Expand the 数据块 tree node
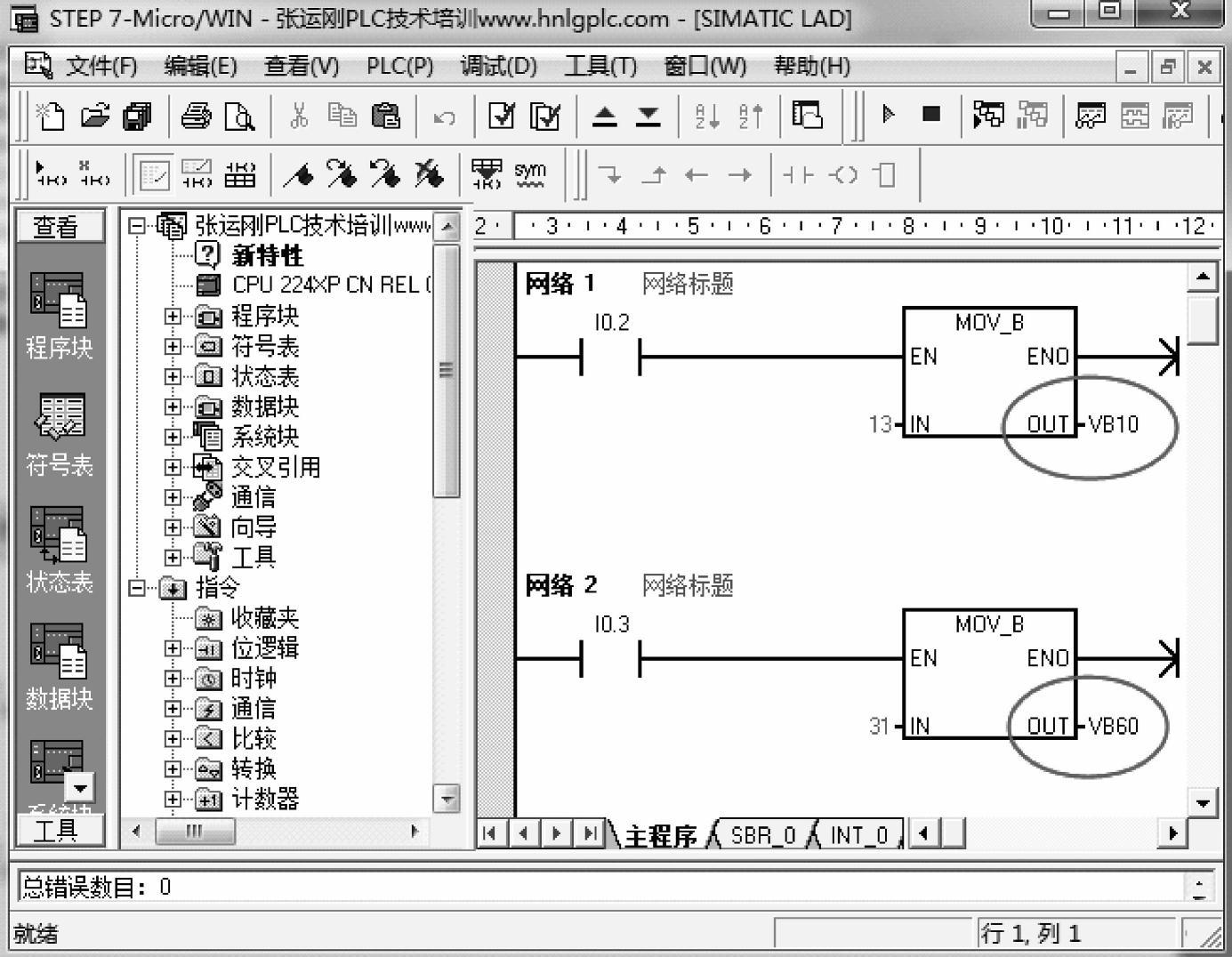This screenshot has width=1232, height=957. tap(173, 406)
